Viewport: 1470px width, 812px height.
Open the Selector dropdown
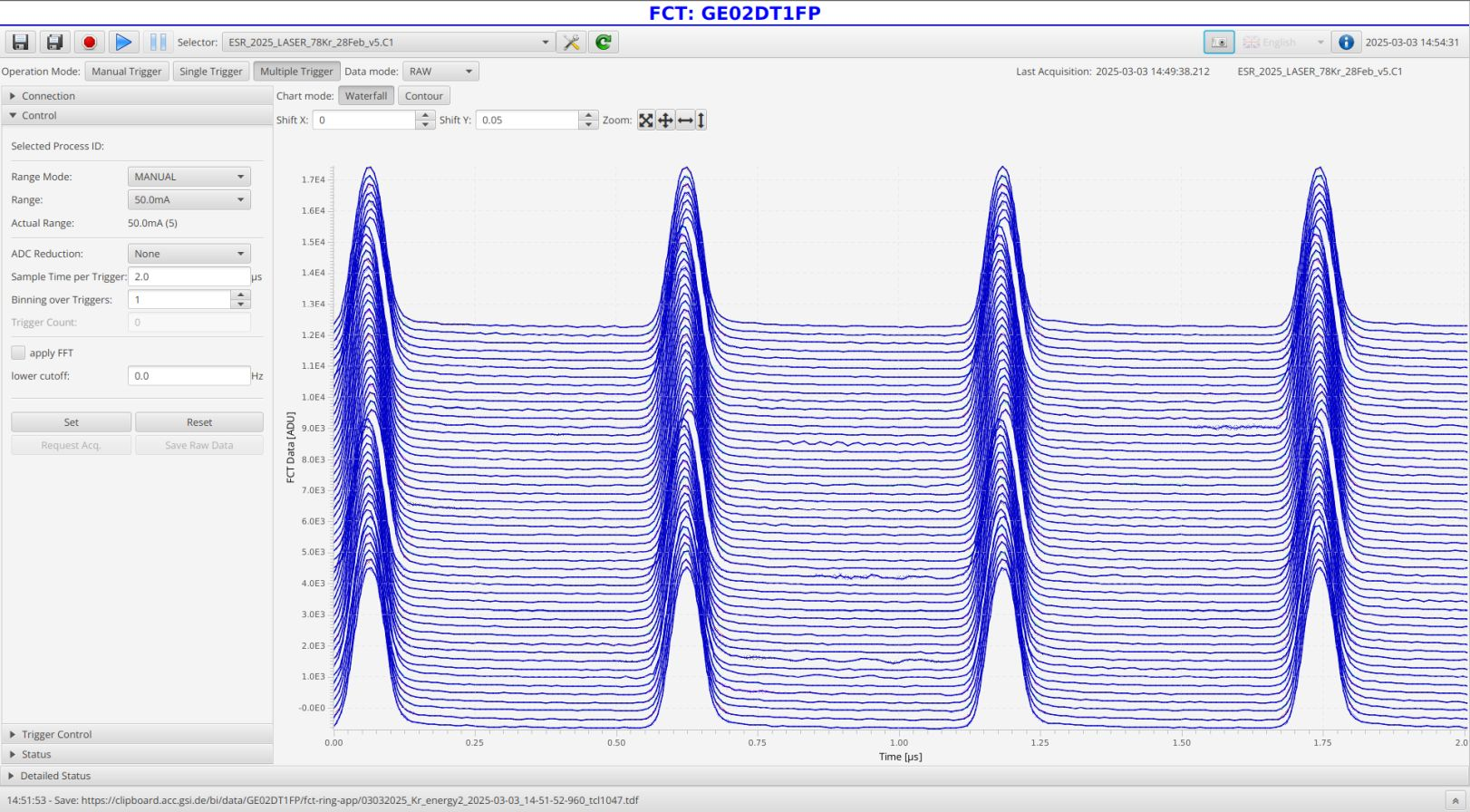click(388, 42)
